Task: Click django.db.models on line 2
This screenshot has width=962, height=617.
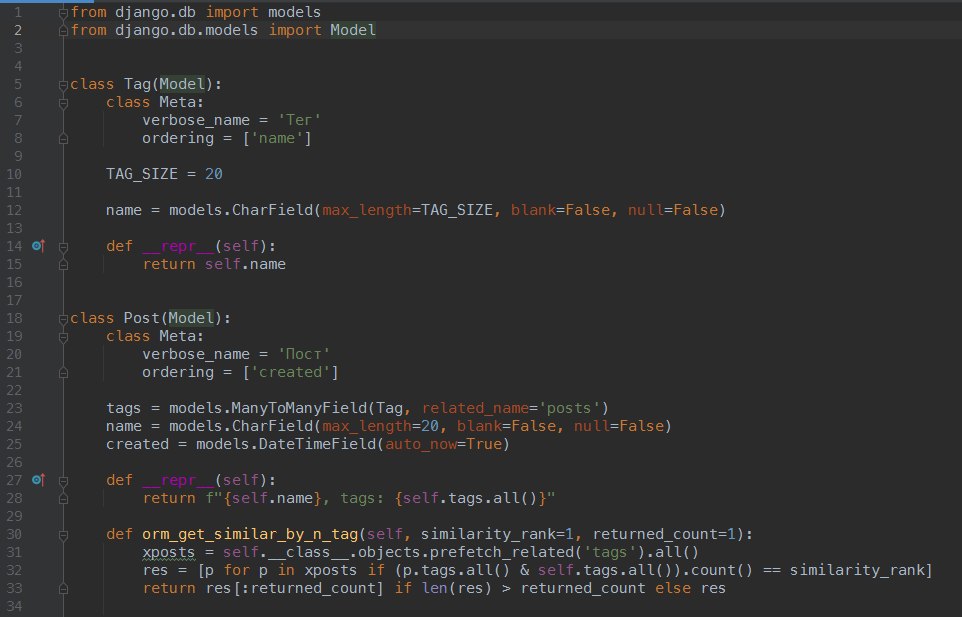Action: click(187, 30)
